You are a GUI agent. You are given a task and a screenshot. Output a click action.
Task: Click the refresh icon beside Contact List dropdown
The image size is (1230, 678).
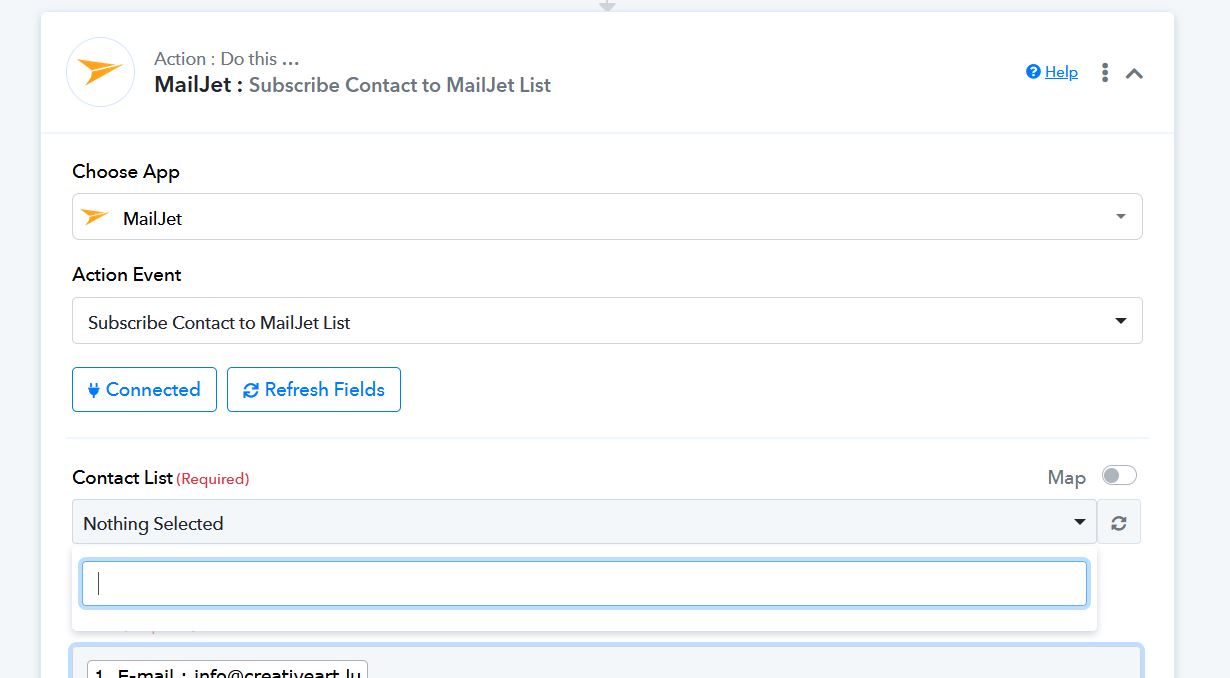1119,522
